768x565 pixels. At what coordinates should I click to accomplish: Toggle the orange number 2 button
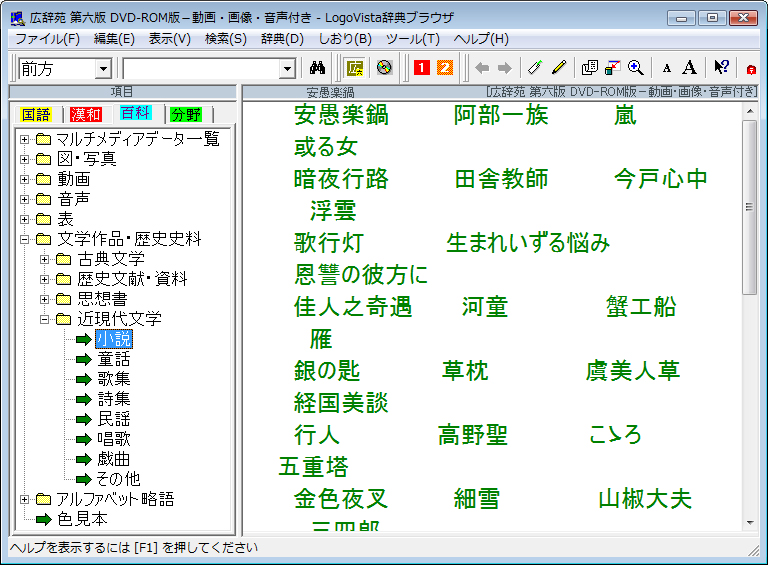[x=445, y=68]
